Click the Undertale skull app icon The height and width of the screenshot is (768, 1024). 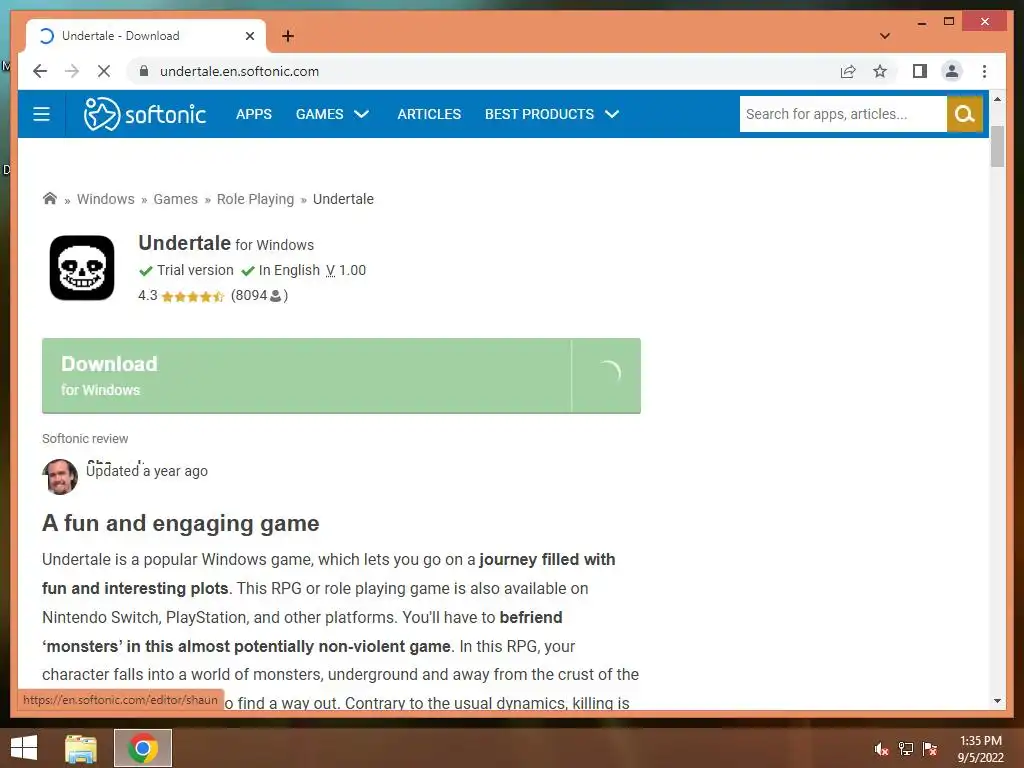click(x=82, y=268)
